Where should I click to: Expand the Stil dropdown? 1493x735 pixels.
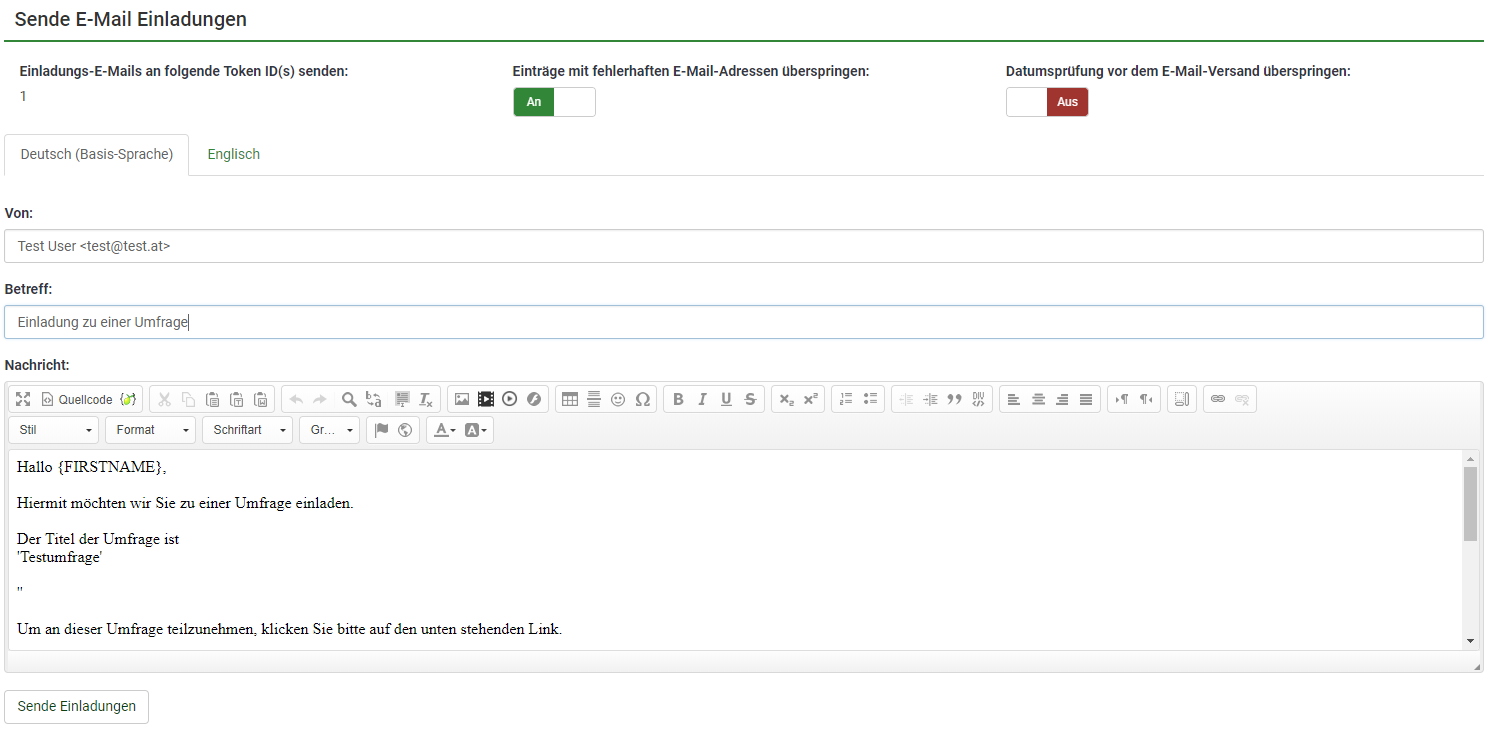pyautogui.click(x=54, y=430)
